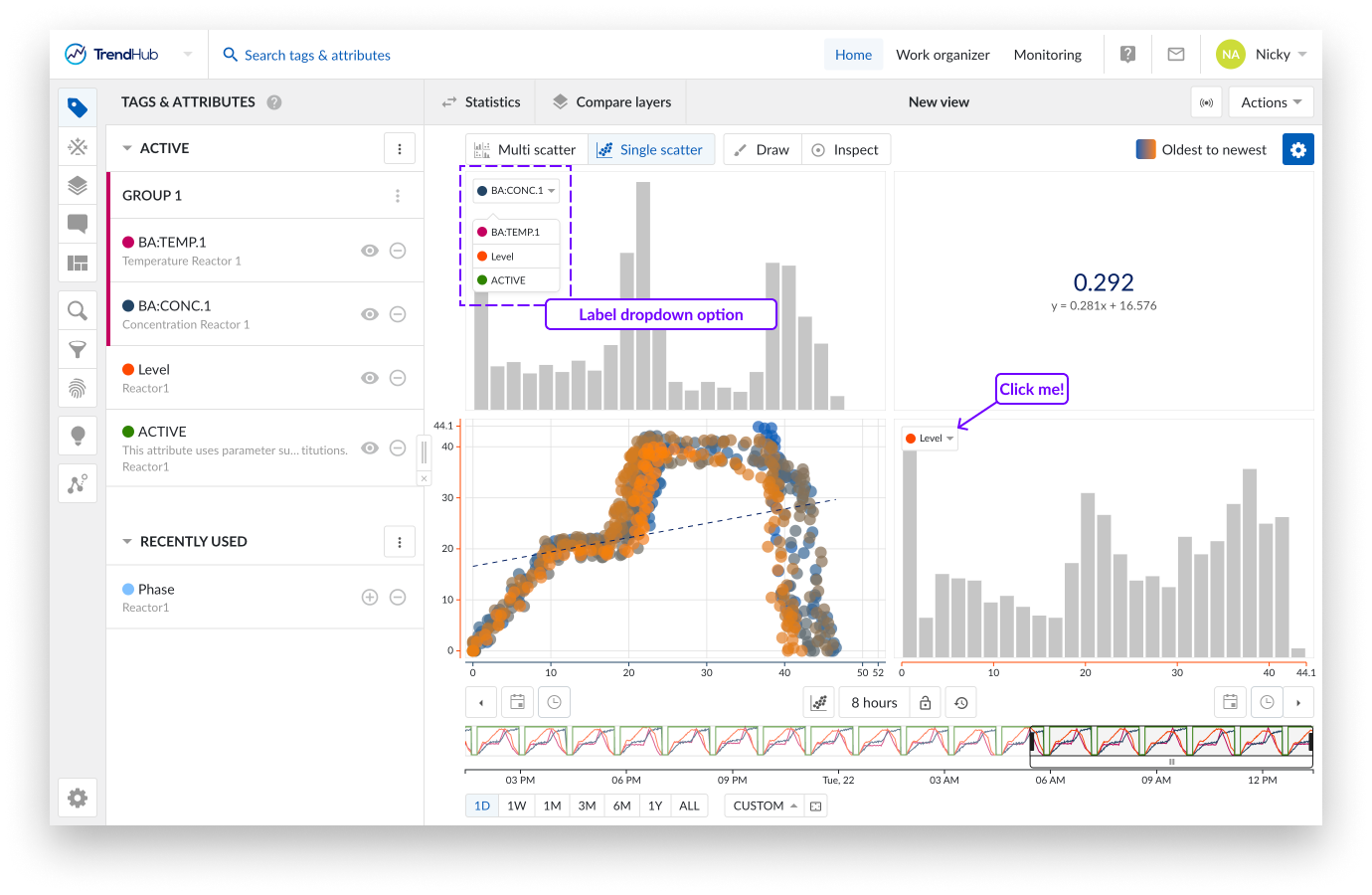Open the mail inbox icon

[1175, 55]
